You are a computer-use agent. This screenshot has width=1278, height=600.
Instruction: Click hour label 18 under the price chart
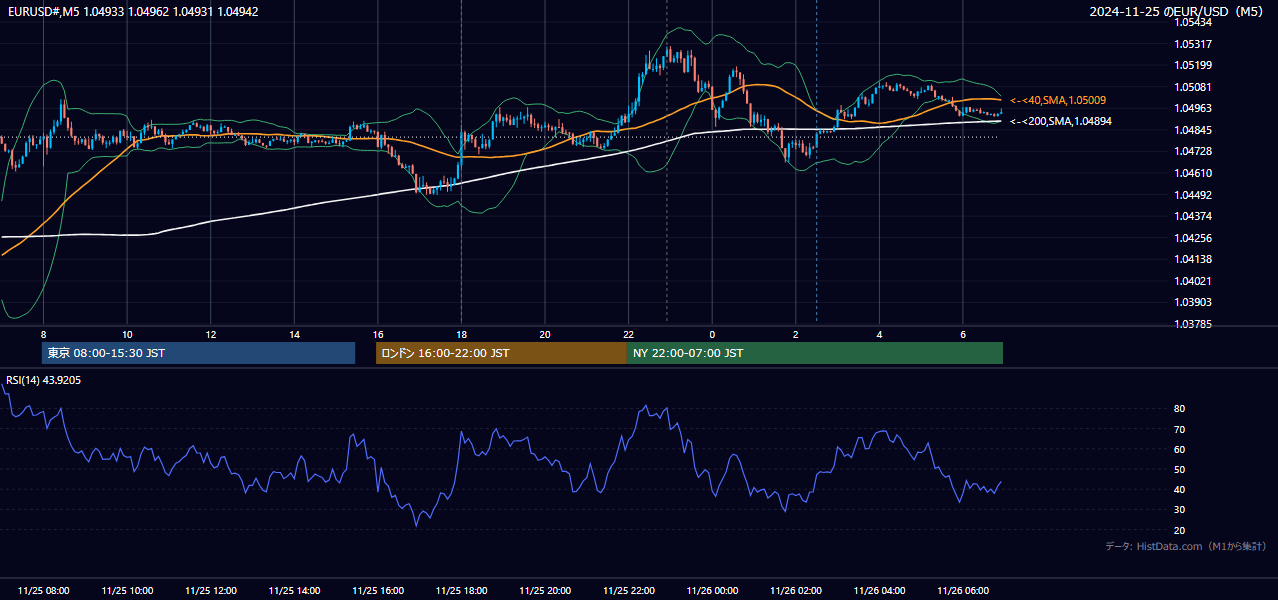[x=461, y=334]
